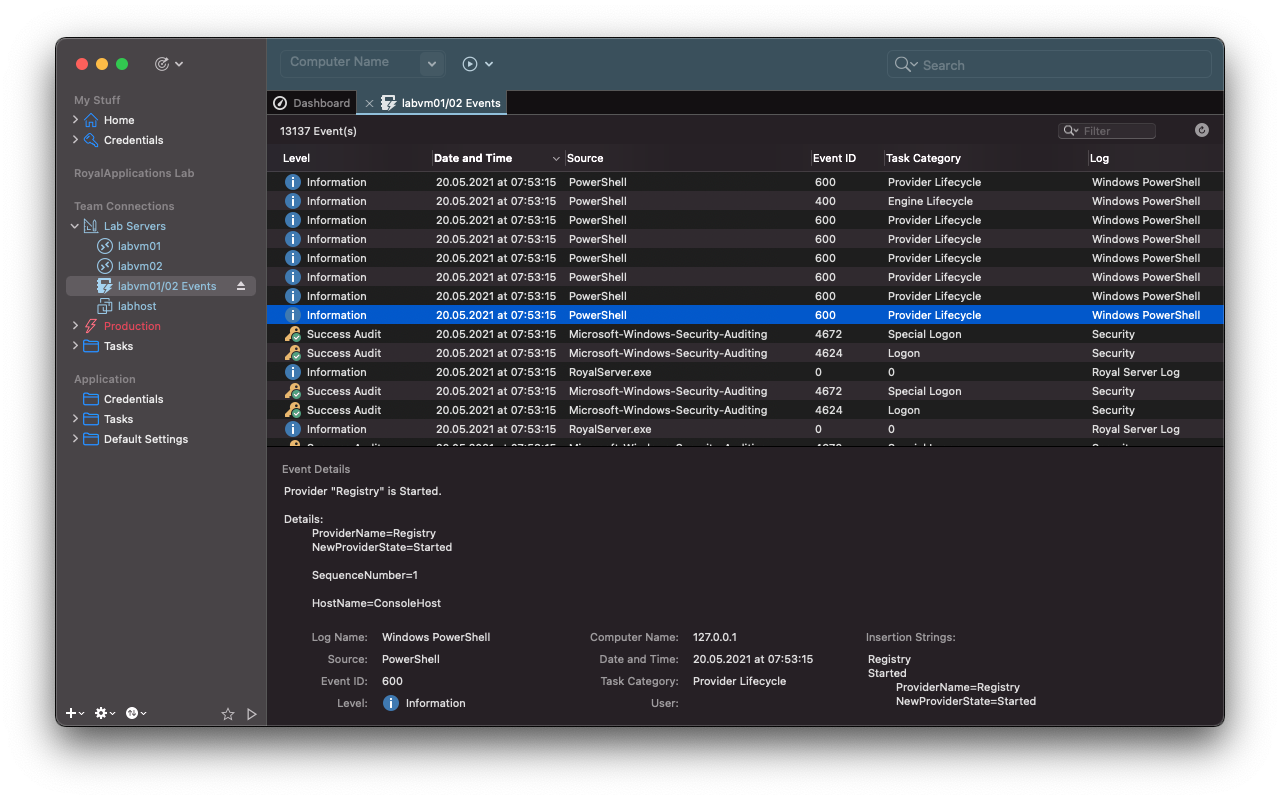
Task: Collapse the Lab Servers group
Action: 74,225
